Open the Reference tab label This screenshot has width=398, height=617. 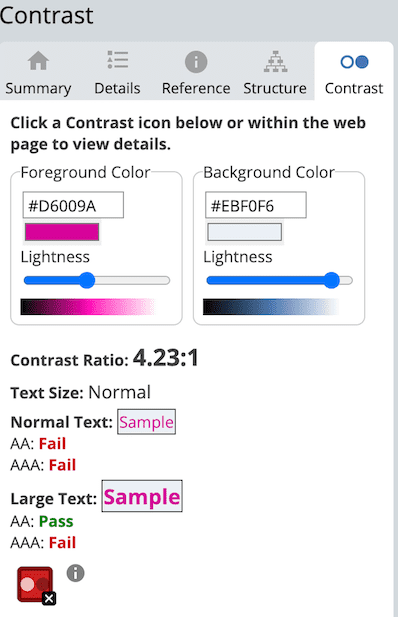coord(196,89)
